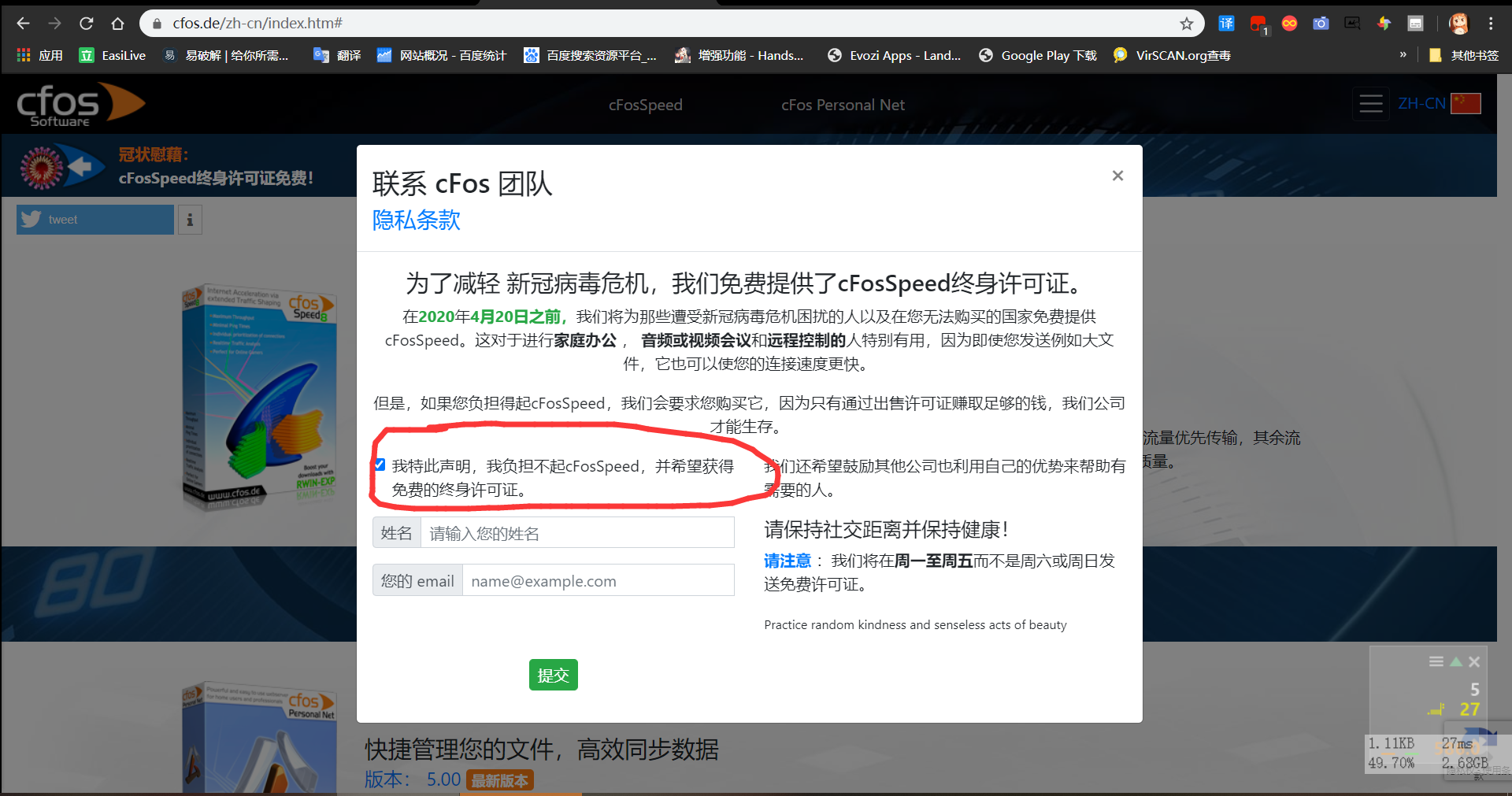Open the 百度搜索资源平台 bookmark
1512x796 pixels.
tap(591, 55)
